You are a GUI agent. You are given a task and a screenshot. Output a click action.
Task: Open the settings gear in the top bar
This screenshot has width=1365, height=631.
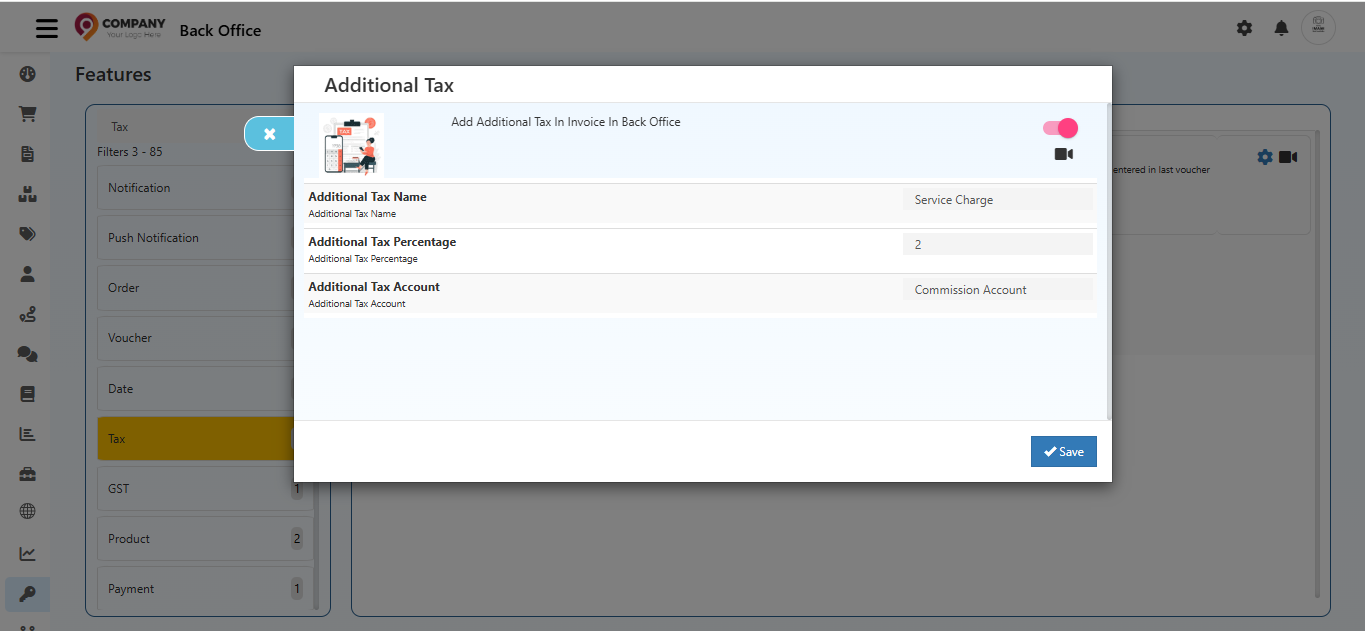(x=1244, y=28)
